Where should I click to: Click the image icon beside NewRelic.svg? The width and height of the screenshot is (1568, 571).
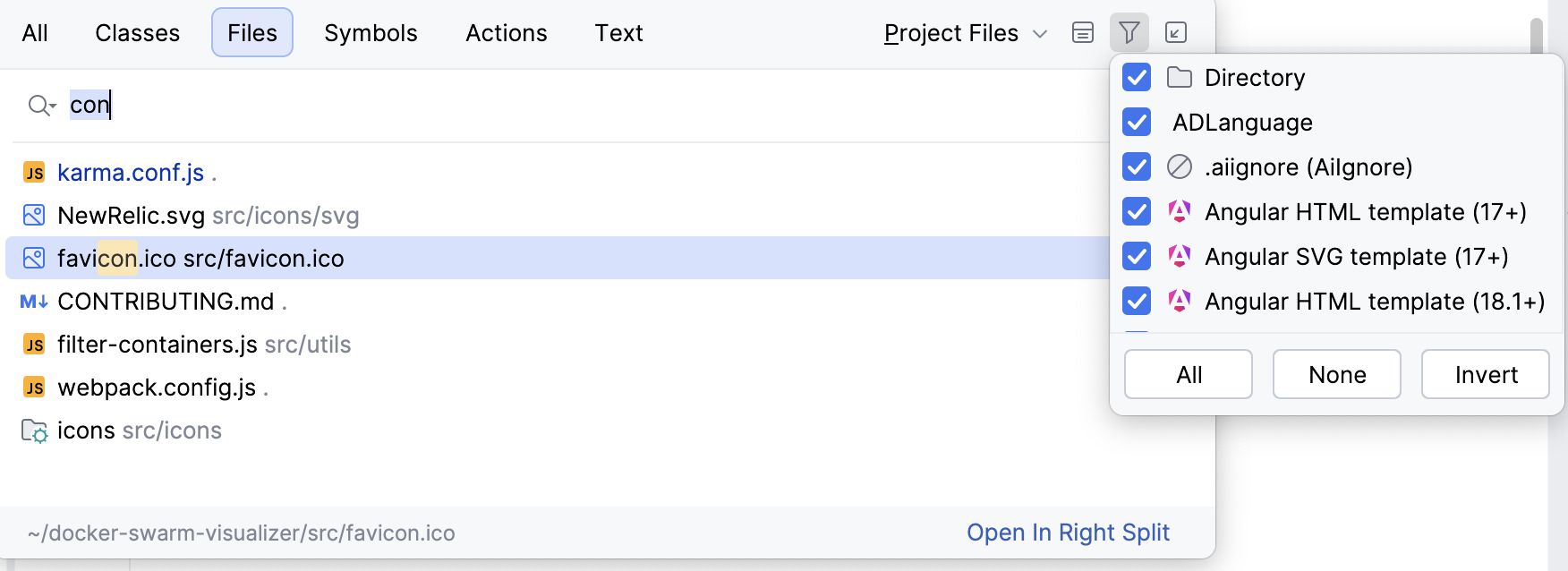[x=34, y=215]
